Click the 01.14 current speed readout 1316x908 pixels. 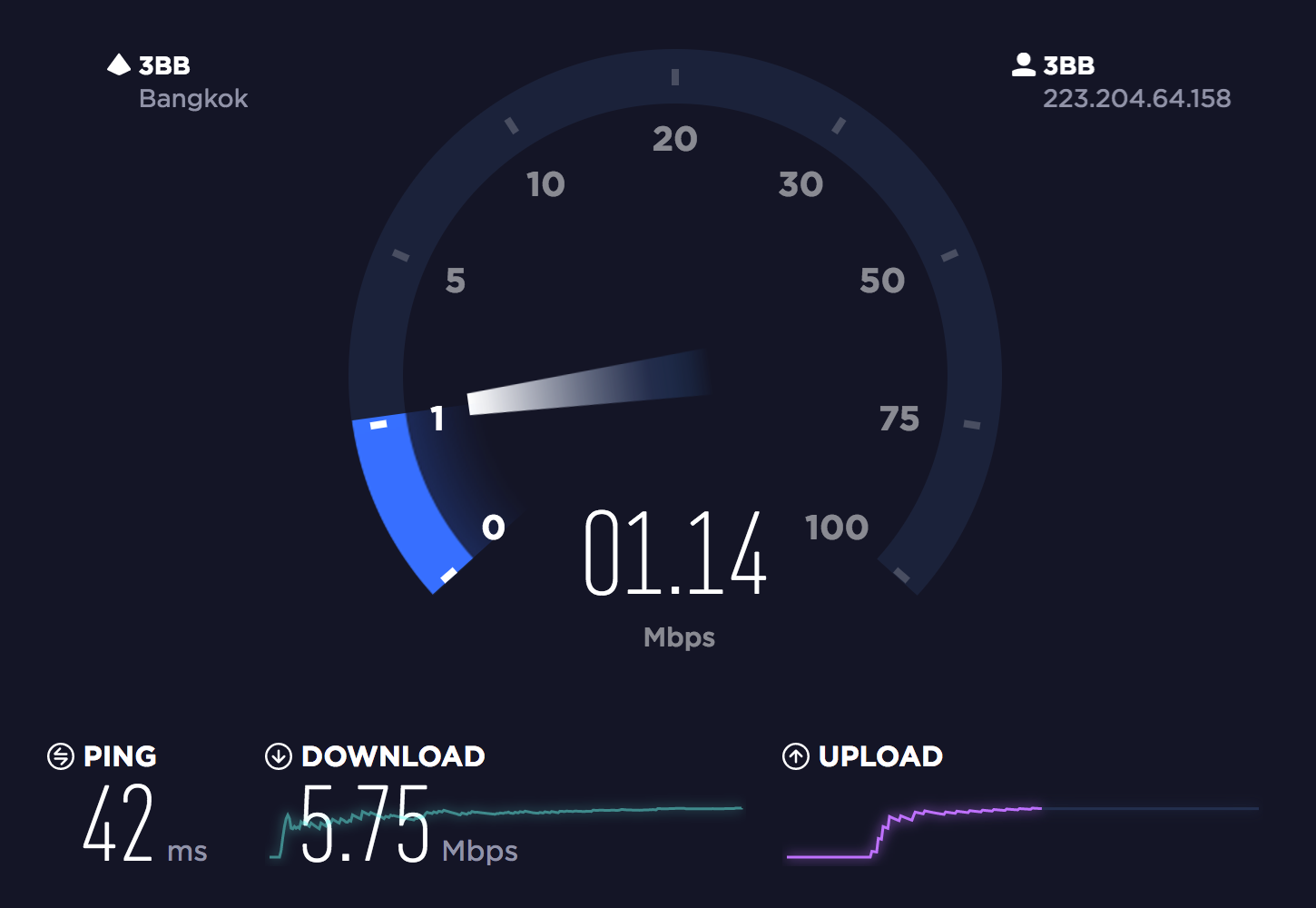click(x=675, y=552)
